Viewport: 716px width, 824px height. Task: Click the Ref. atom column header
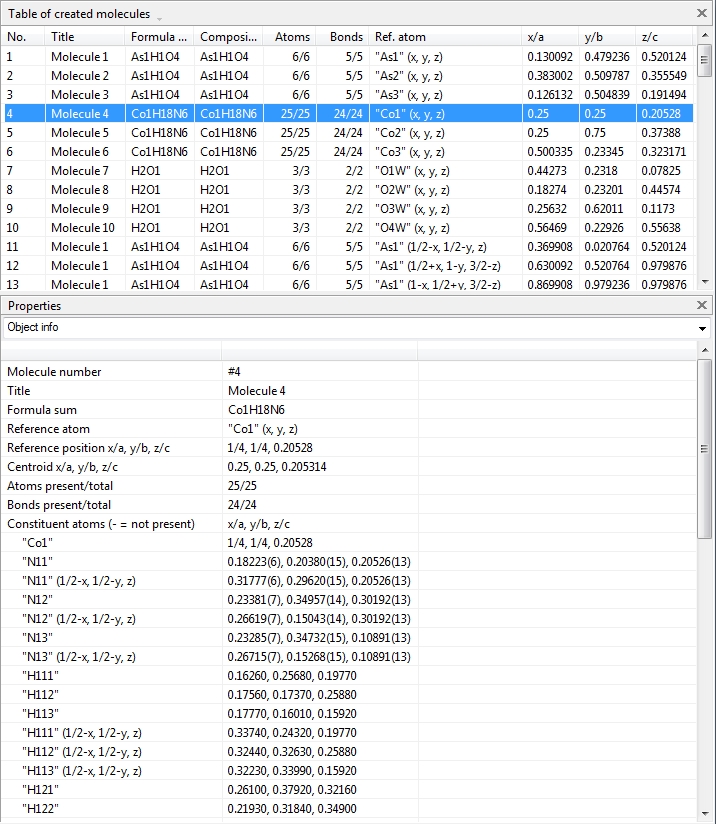pyautogui.click(x=445, y=37)
